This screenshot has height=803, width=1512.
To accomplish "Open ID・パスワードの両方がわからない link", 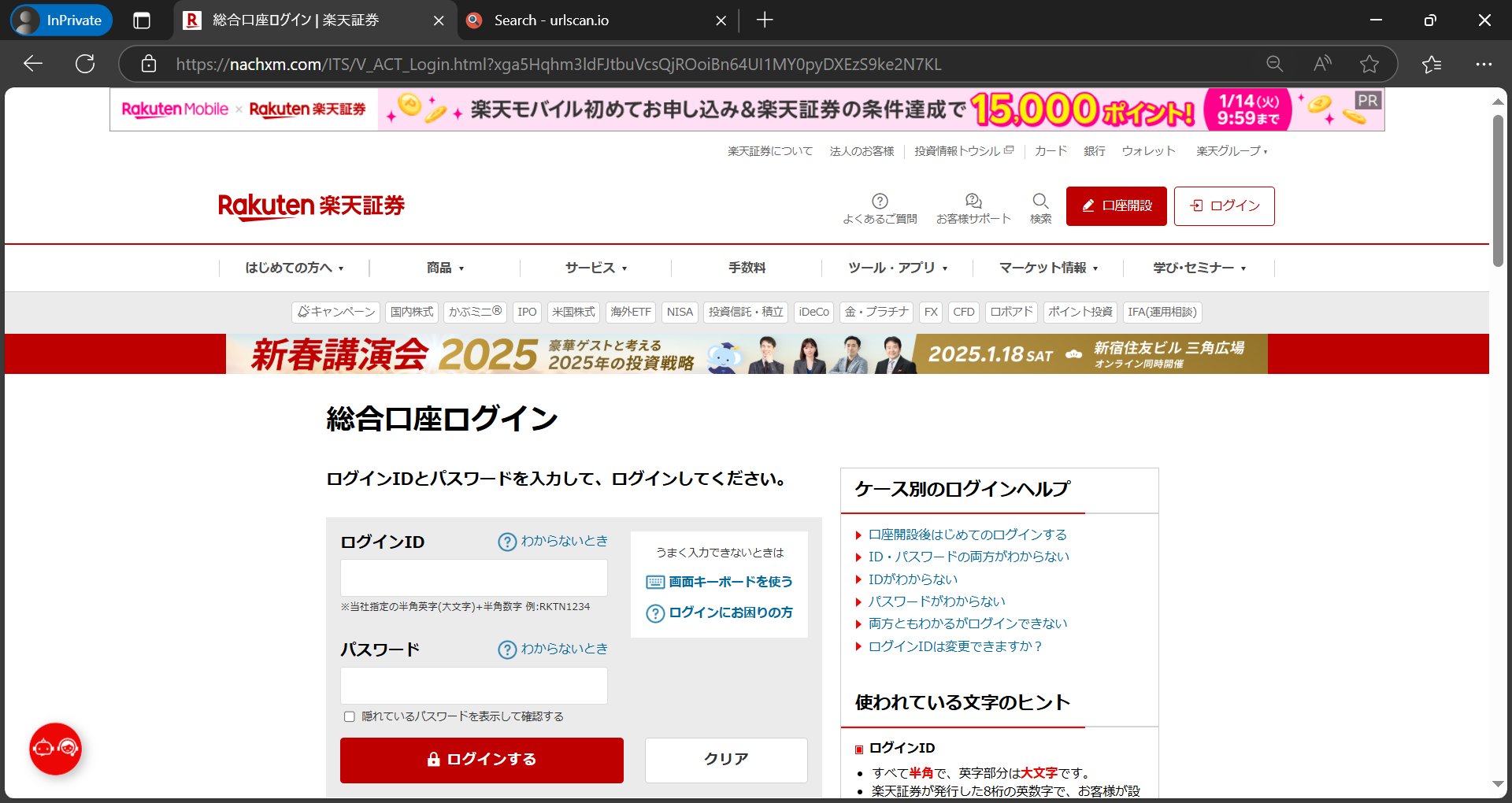I will pyautogui.click(x=969, y=557).
